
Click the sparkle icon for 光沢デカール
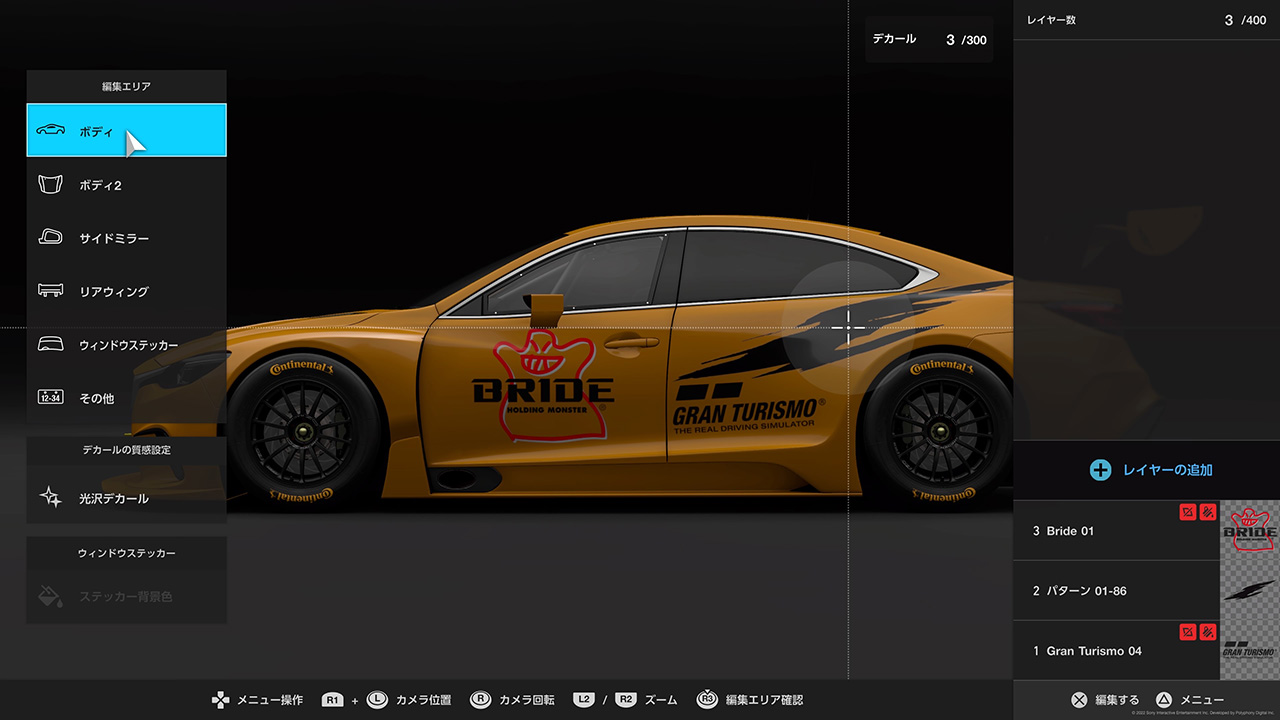[x=50, y=498]
